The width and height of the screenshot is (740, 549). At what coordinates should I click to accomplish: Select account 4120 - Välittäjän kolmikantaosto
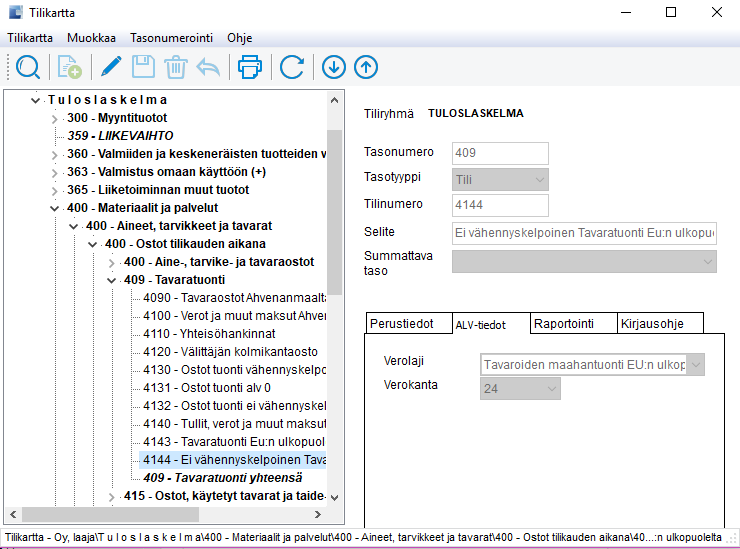230,352
